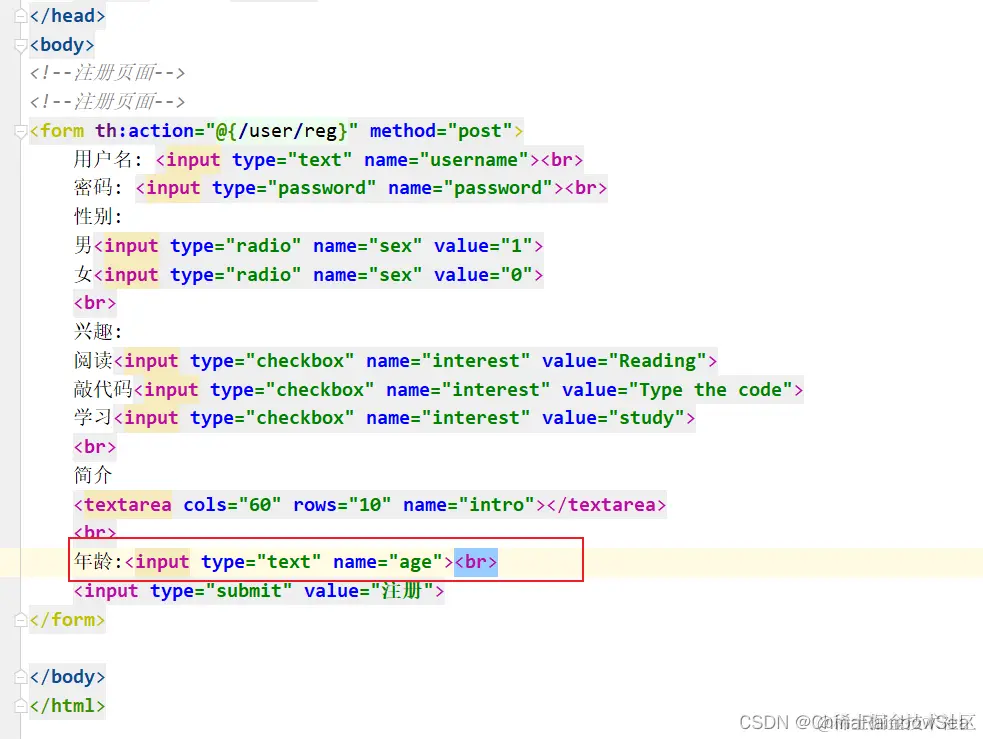Click the br tag after username input
The width and height of the screenshot is (983, 739).
562,160
